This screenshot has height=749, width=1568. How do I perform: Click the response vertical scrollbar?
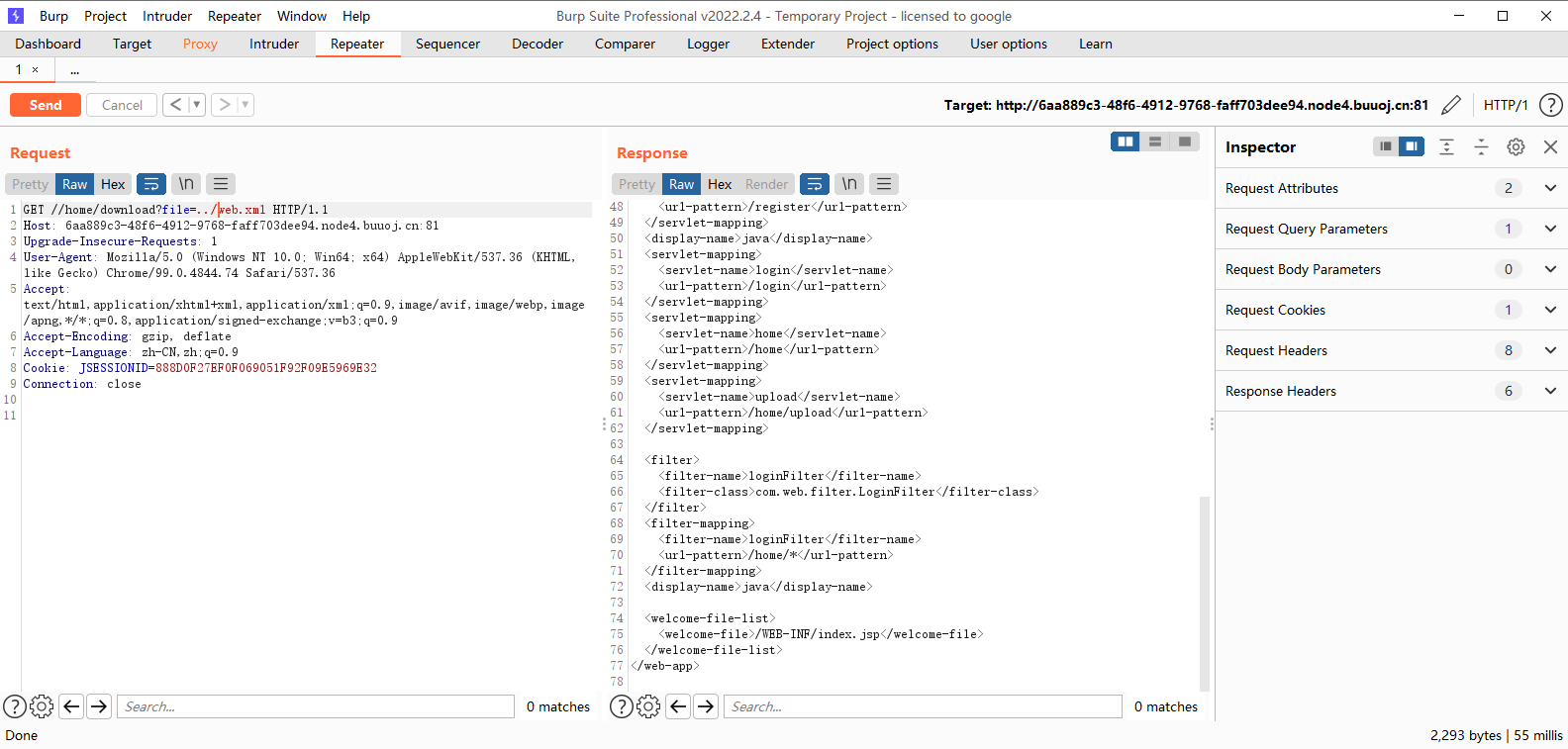coord(1205,593)
